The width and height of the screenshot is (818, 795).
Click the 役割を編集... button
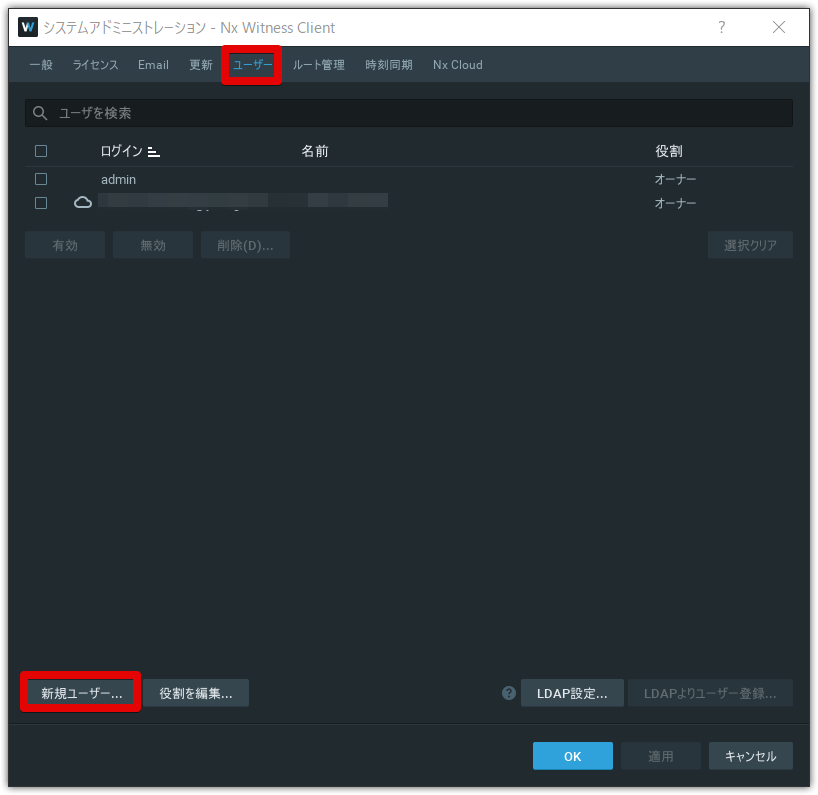point(196,693)
